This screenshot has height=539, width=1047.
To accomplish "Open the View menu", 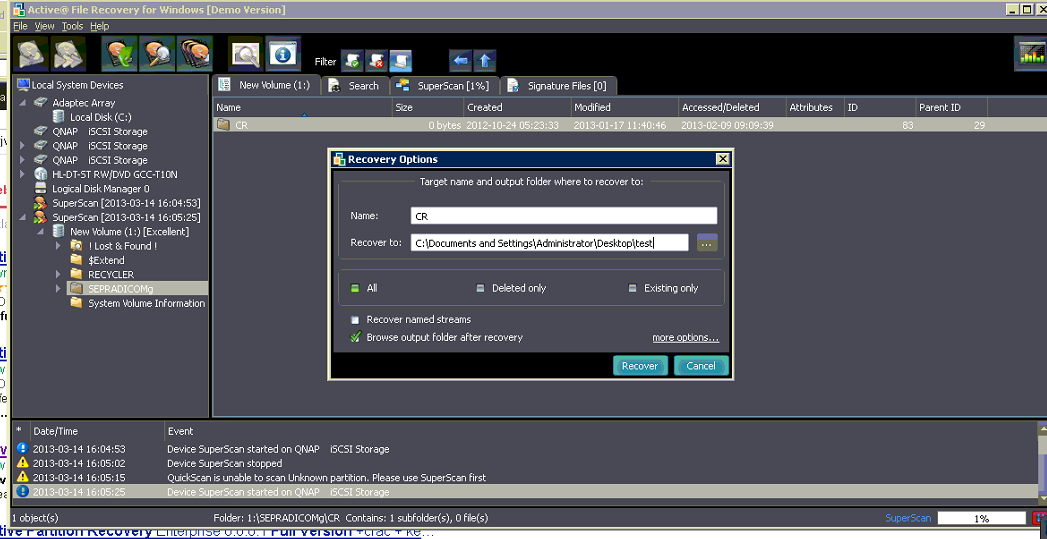I will (x=44, y=26).
